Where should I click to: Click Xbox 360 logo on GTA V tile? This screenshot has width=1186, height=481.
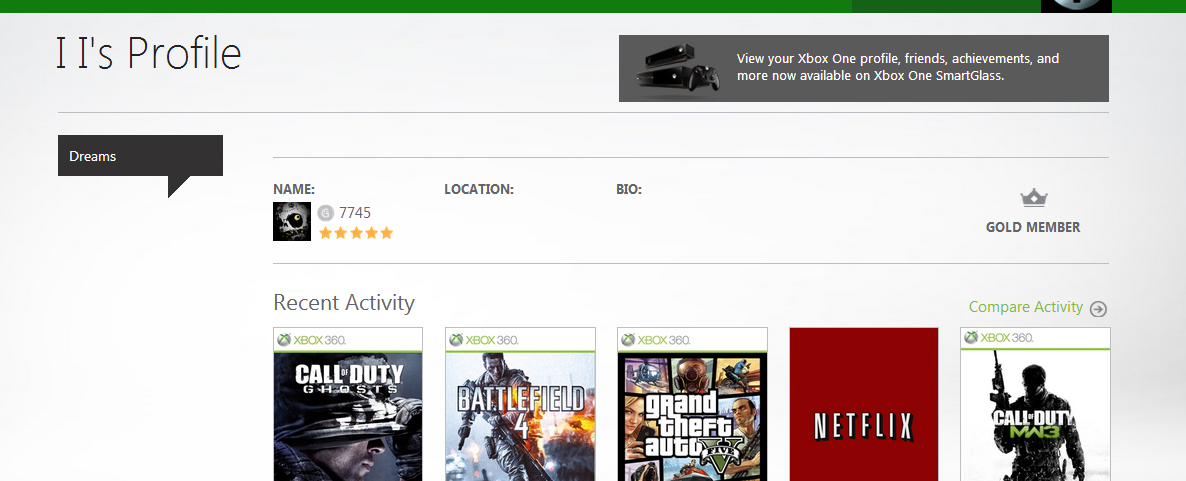pos(656,340)
